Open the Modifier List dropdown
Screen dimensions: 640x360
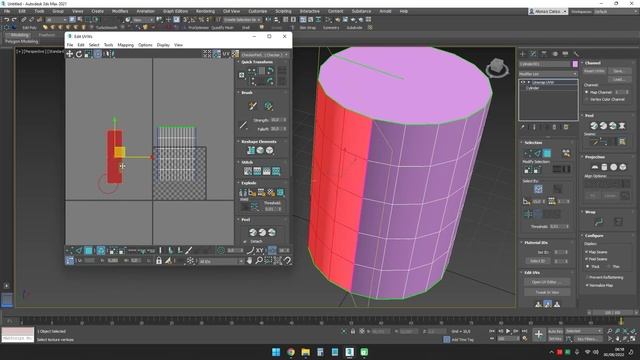[x=548, y=74]
